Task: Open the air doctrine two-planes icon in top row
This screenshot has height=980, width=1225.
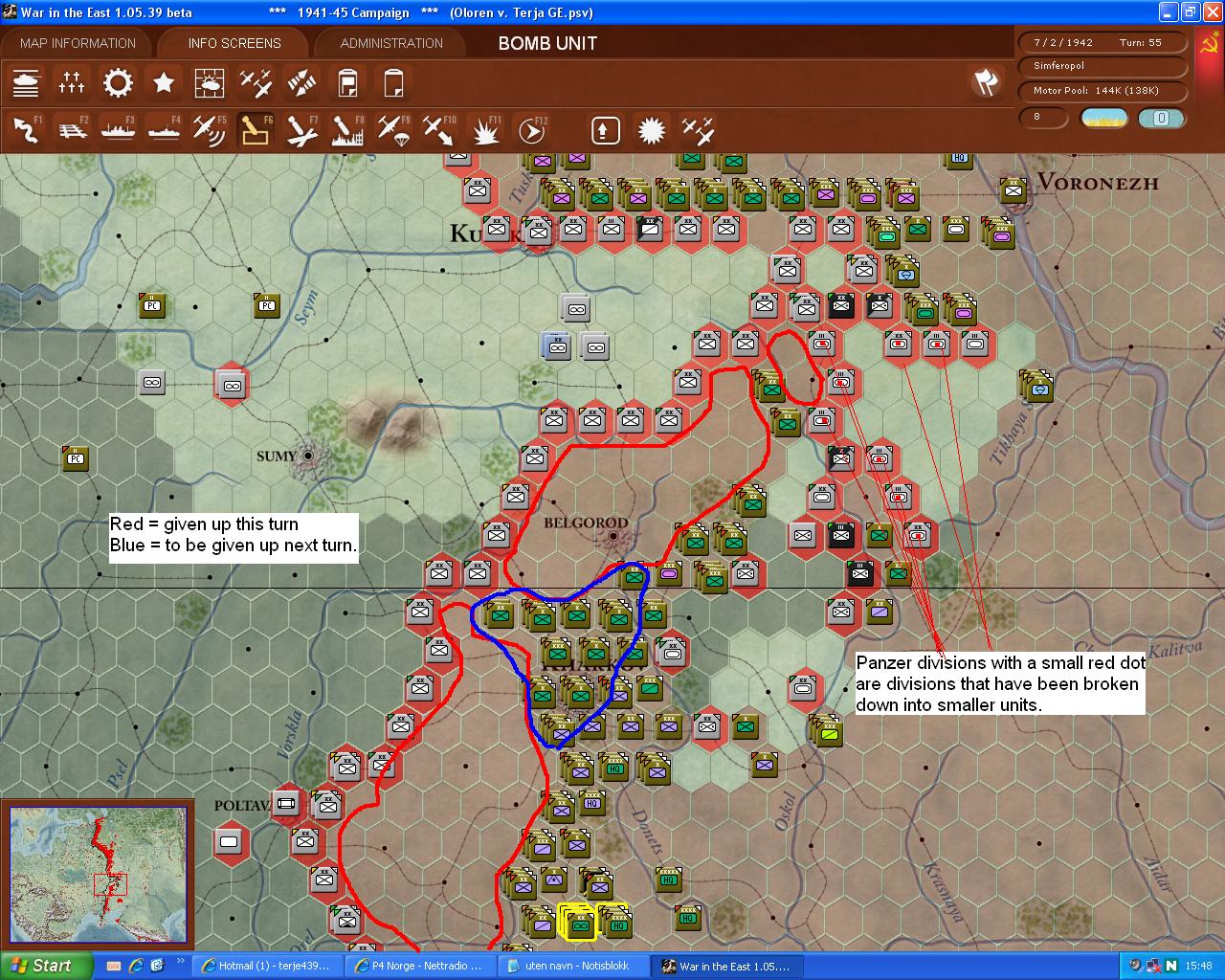Action: click(256, 83)
